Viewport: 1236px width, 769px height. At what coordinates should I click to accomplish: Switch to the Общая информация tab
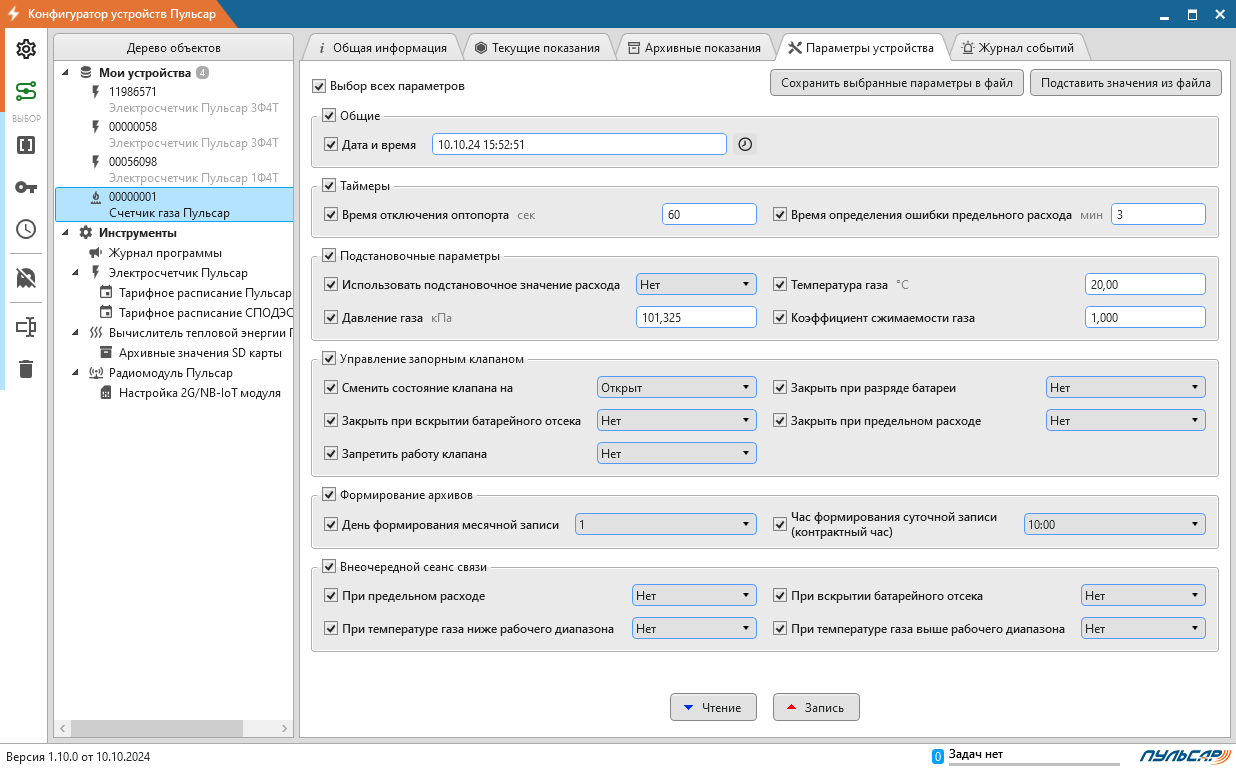[382, 47]
